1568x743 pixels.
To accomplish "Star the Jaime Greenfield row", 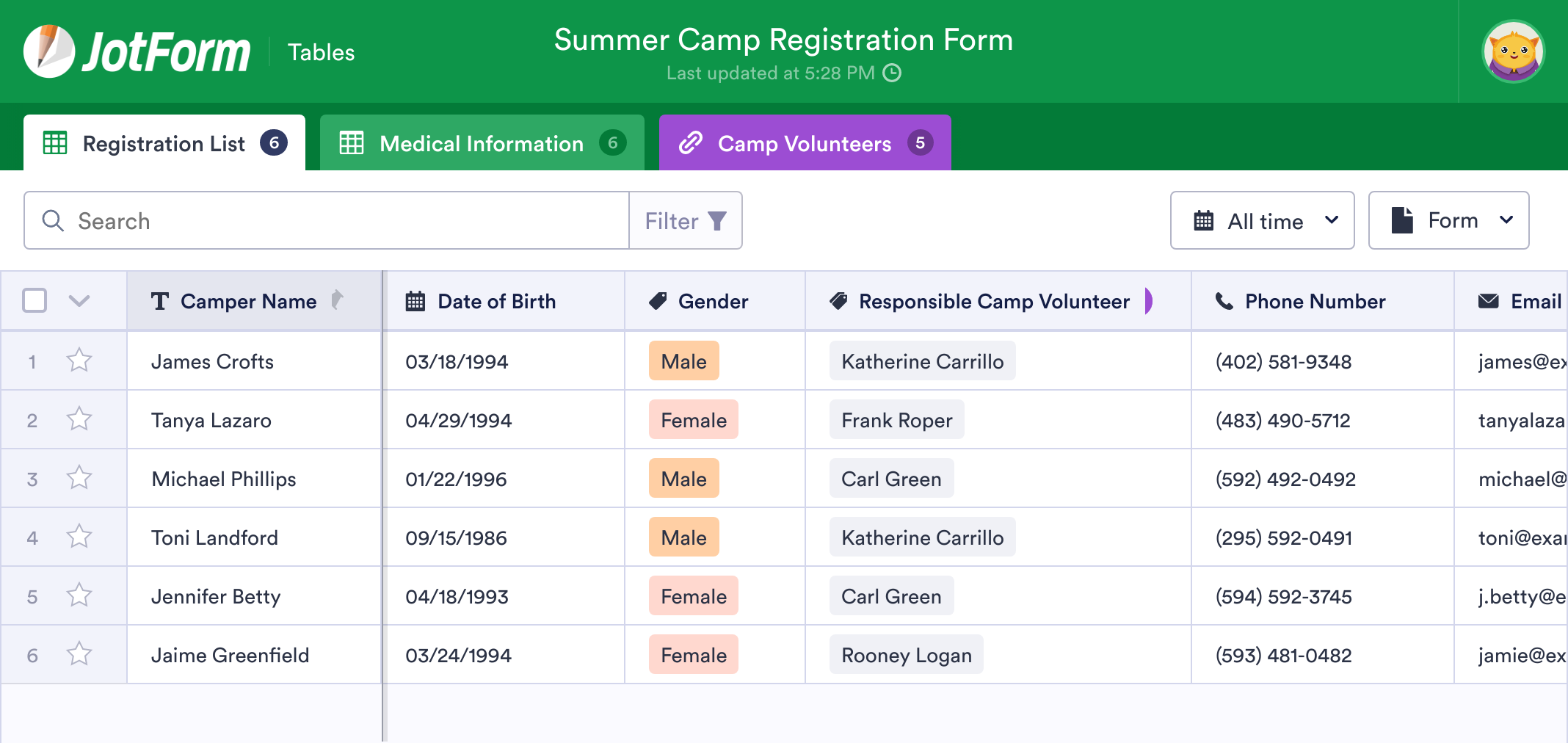I will [x=79, y=654].
